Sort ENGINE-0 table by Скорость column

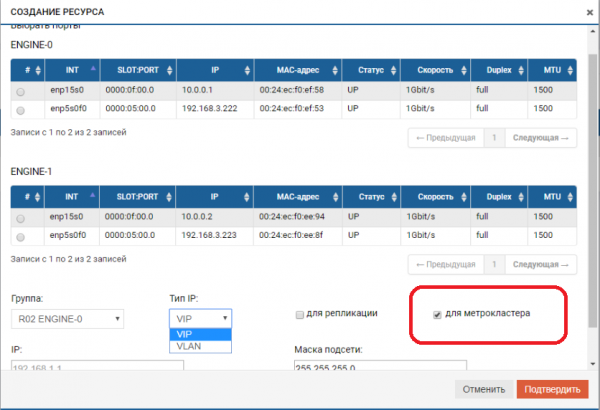(x=436, y=71)
